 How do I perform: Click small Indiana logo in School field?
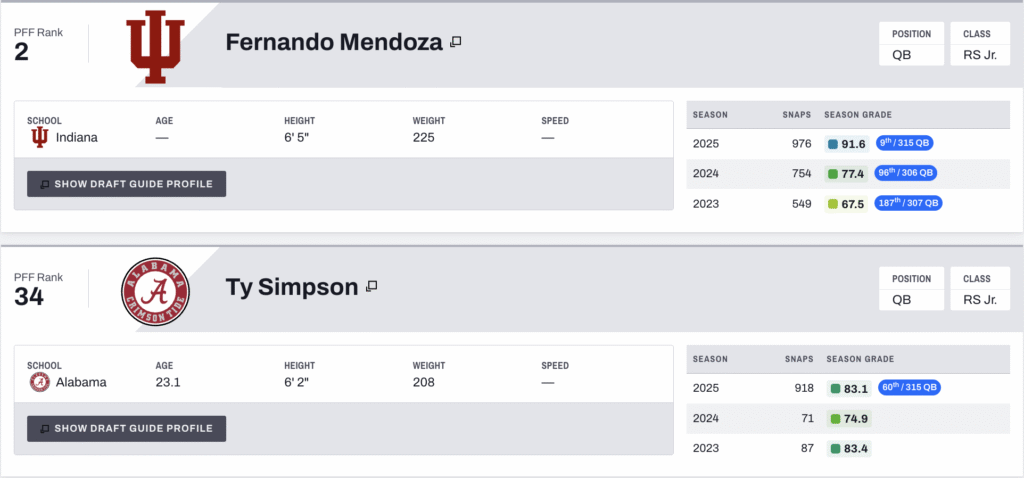pyautogui.click(x=39, y=137)
